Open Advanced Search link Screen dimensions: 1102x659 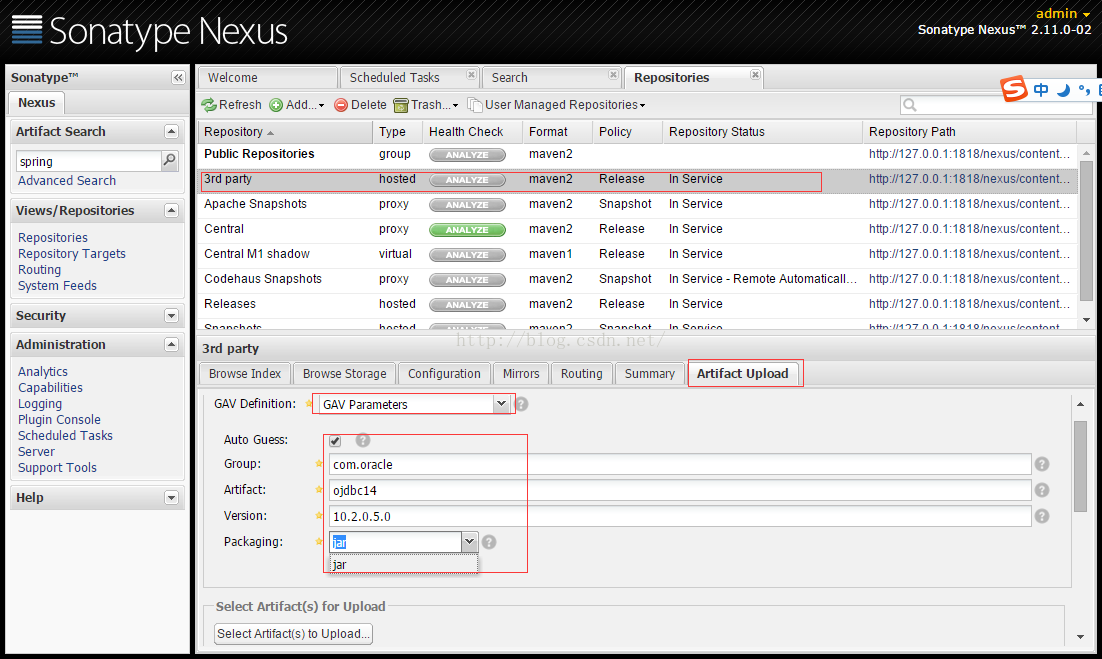tap(67, 181)
